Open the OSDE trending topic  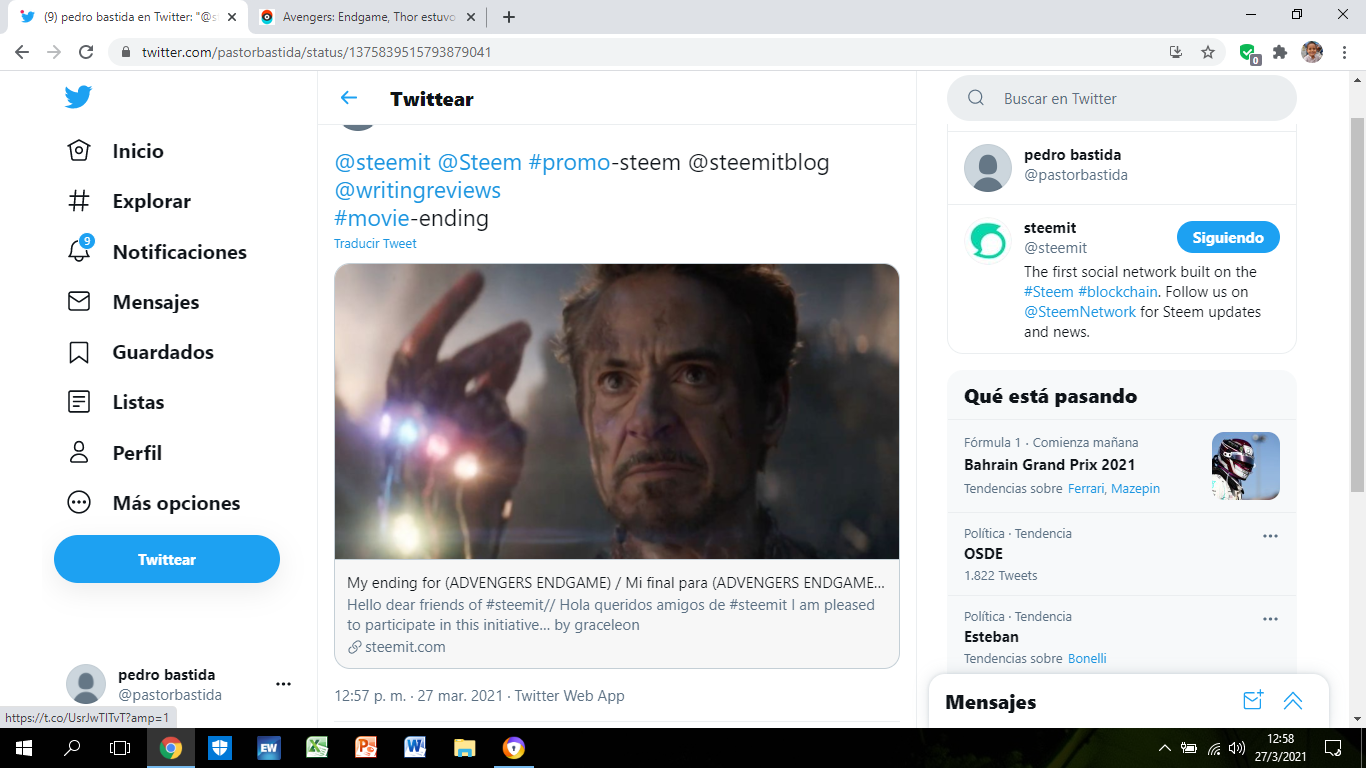pyautogui.click(x=983, y=554)
